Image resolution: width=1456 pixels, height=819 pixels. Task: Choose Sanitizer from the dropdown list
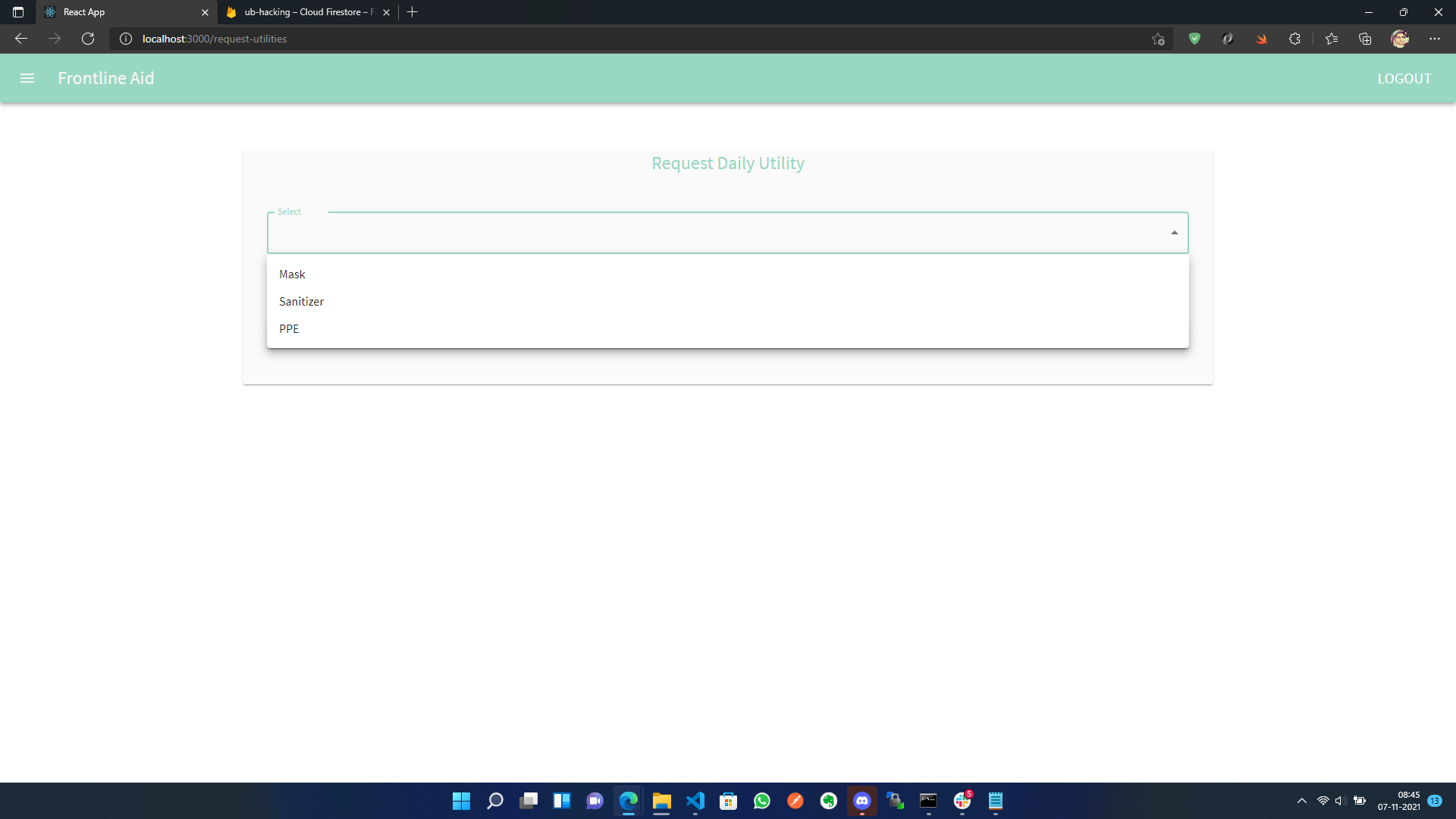[301, 302]
